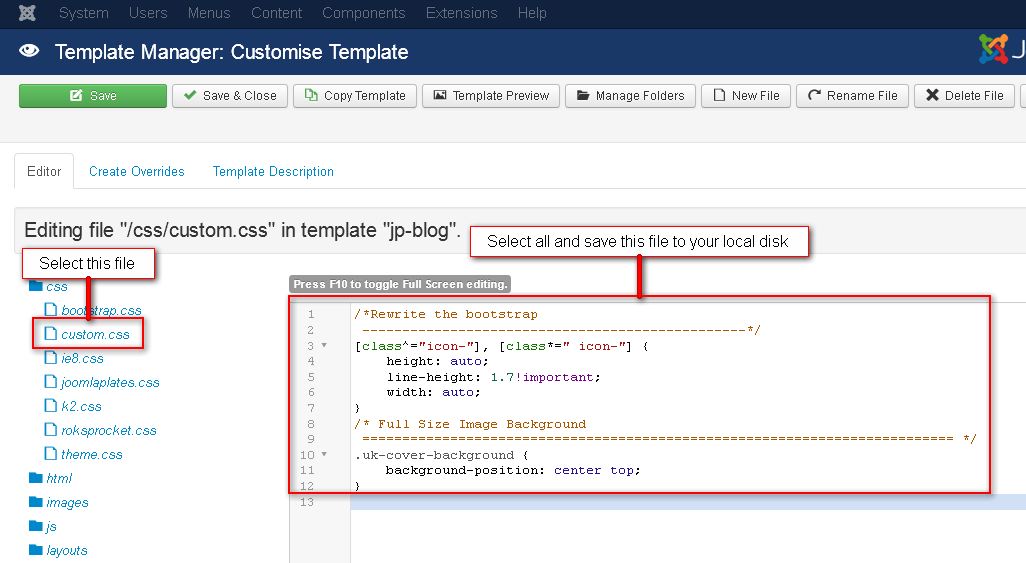Open joomlaplates.css in the file tree

[x=110, y=382]
